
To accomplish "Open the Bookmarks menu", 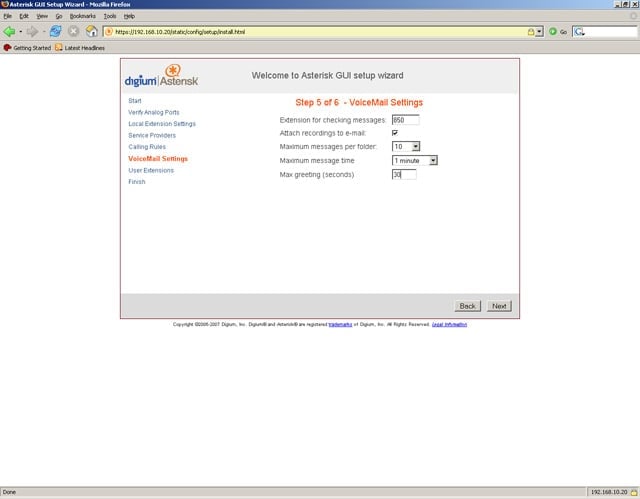I will click(x=82, y=16).
